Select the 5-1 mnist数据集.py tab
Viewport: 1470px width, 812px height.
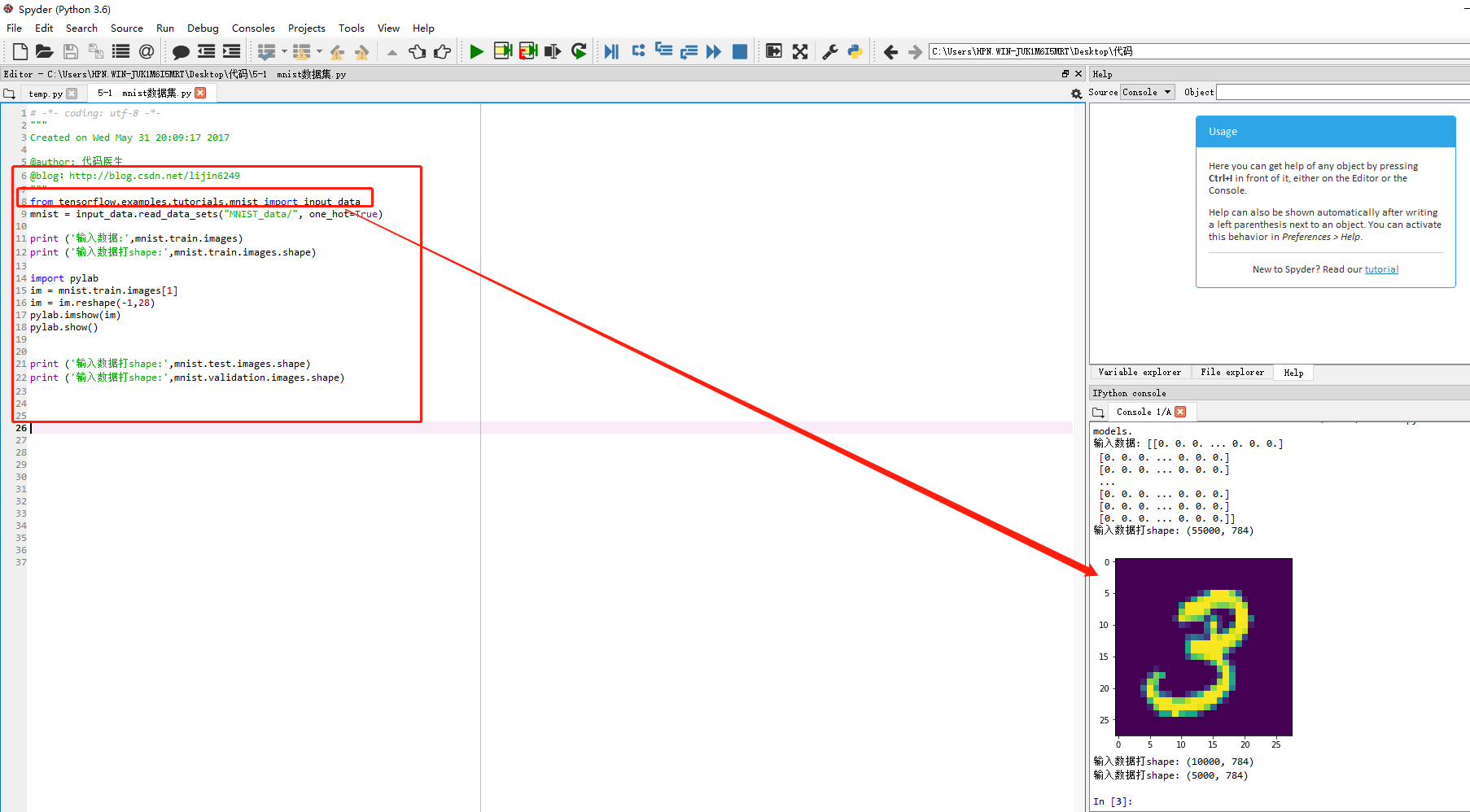(x=144, y=93)
